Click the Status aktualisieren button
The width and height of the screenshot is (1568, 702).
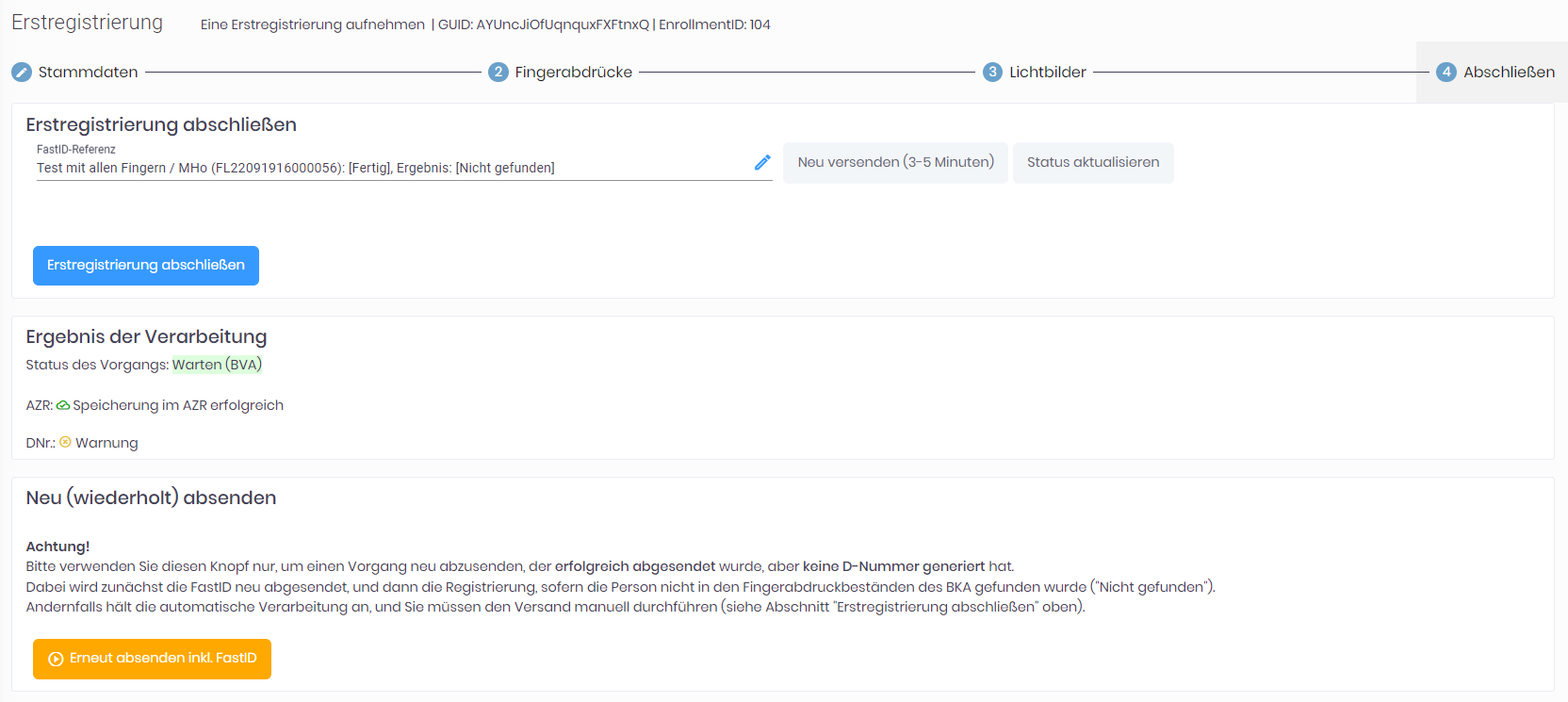(x=1092, y=163)
